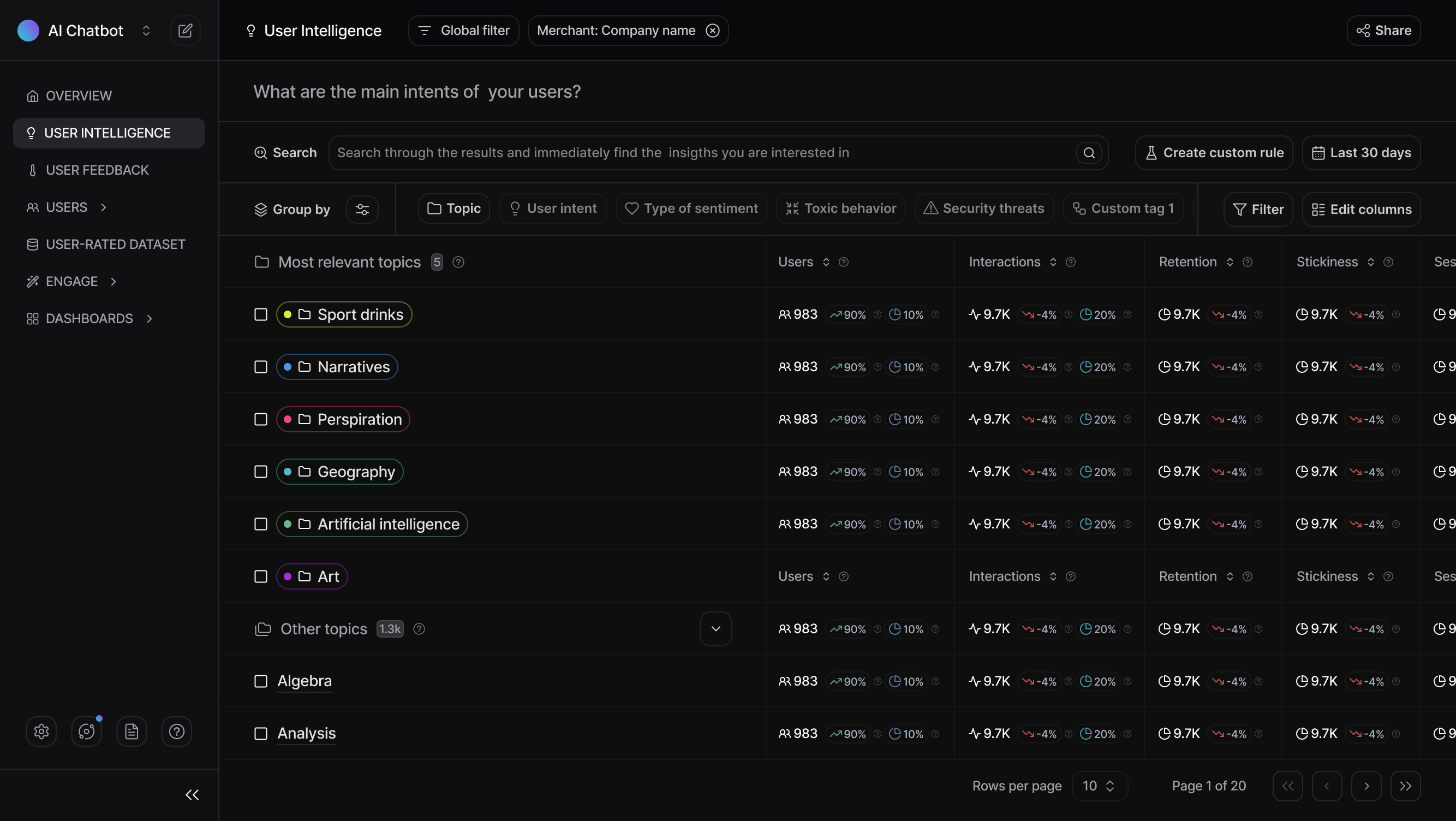The height and width of the screenshot is (821, 1456).
Task: Click the magnifier icon in search field
Action: (1089, 153)
